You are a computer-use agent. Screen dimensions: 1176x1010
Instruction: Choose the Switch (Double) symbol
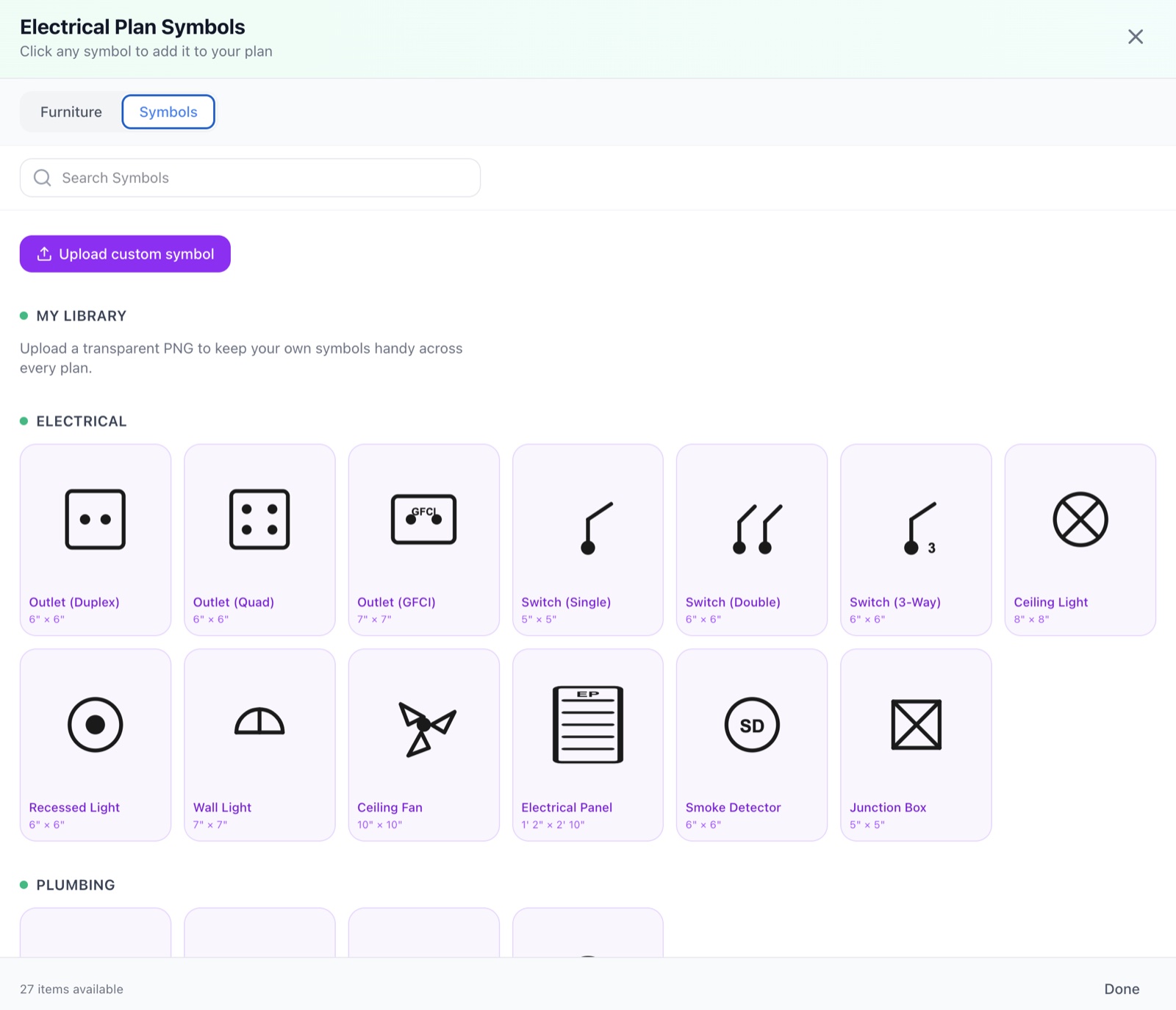[752, 540]
